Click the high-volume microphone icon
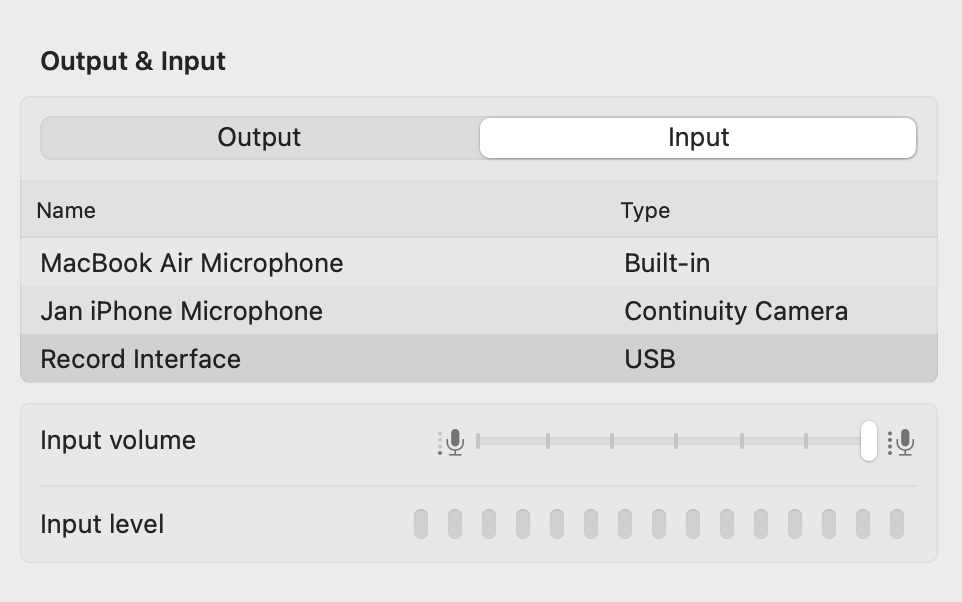The image size is (962, 602). pos(901,442)
